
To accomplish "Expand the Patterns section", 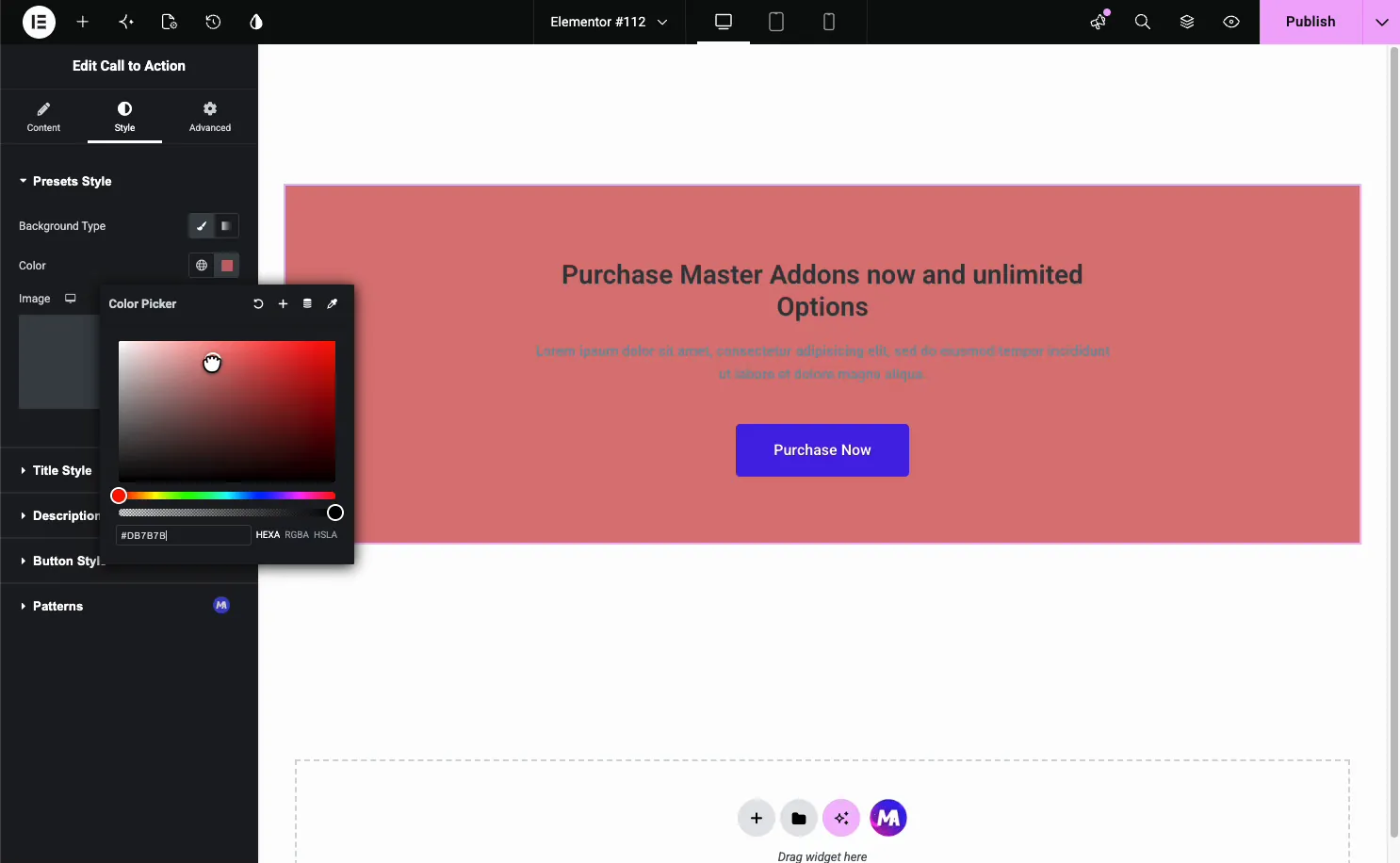I will 52,606.
